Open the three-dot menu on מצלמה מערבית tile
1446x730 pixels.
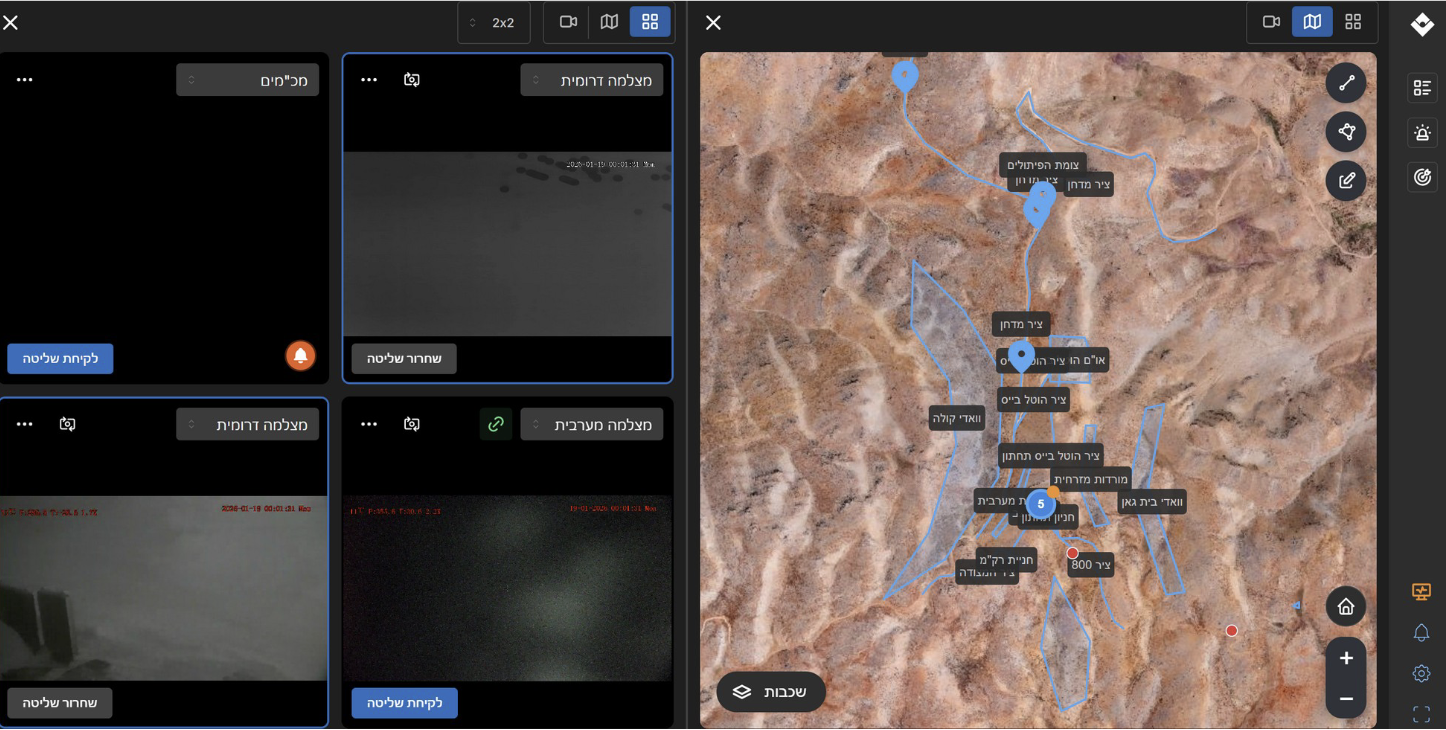[x=368, y=424]
